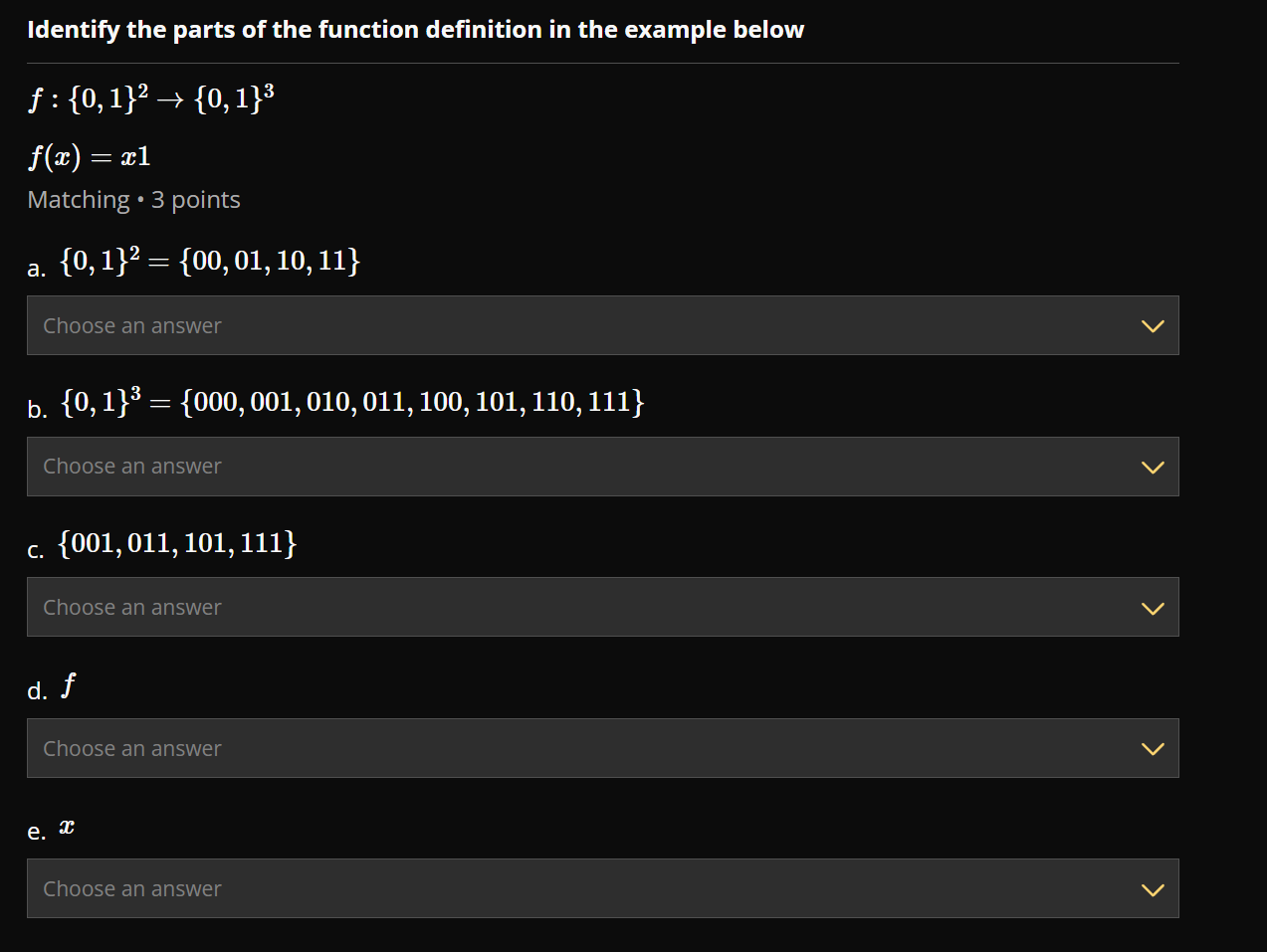The image size is (1267, 952).
Task: Click the chevron arrow on item a's dropdown
Action: [1153, 325]
